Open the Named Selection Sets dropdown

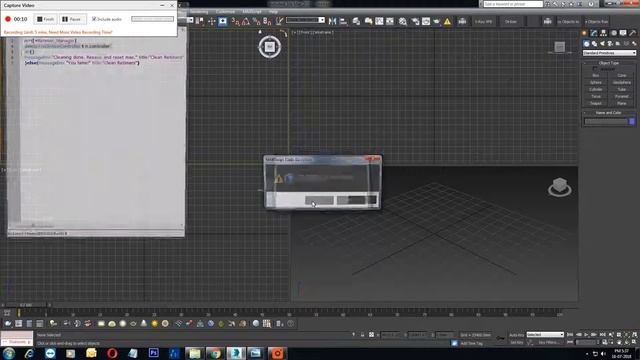(x=322, y=20)
